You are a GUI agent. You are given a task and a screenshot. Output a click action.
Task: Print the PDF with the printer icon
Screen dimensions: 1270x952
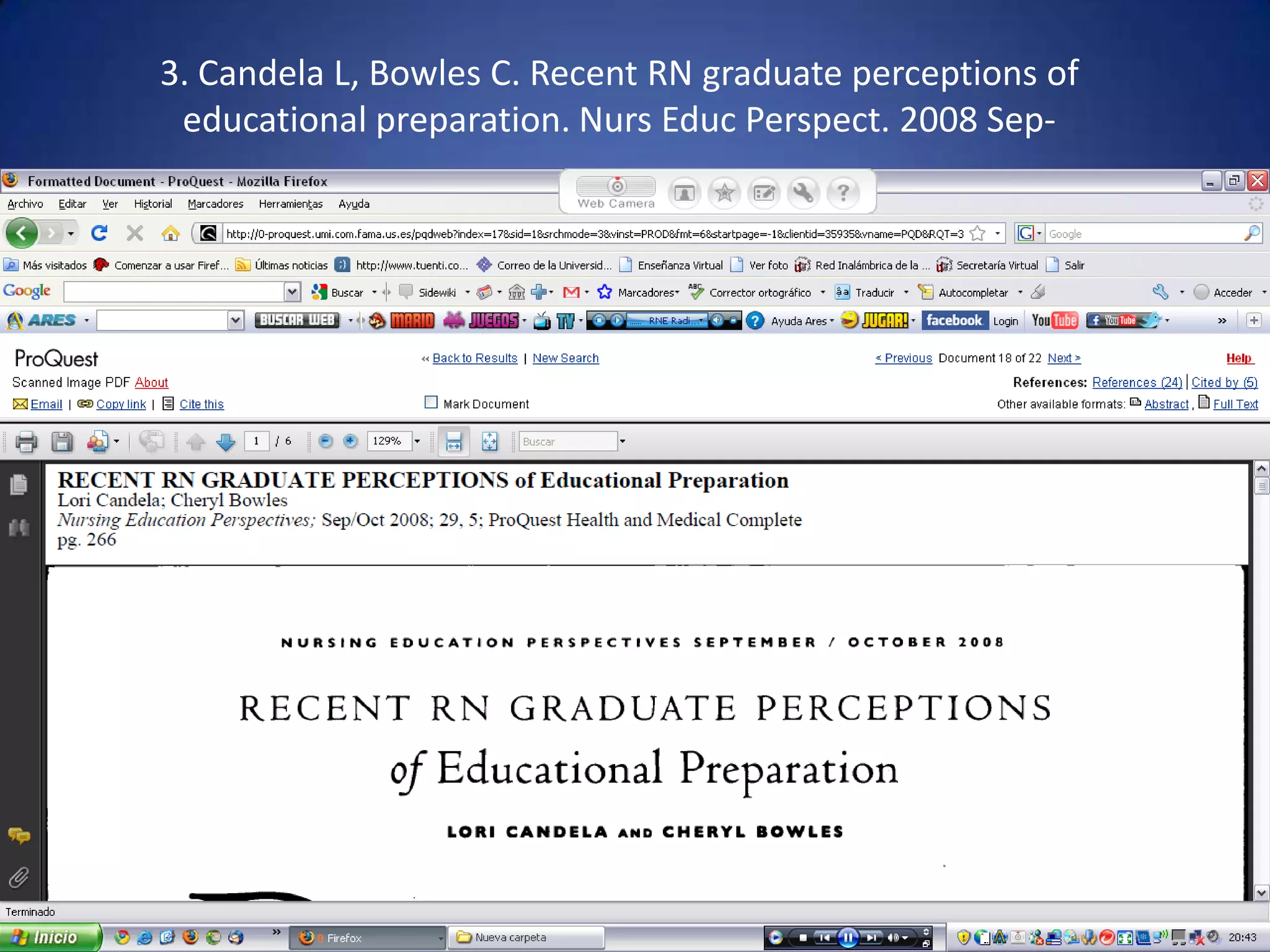coord(26,441)
